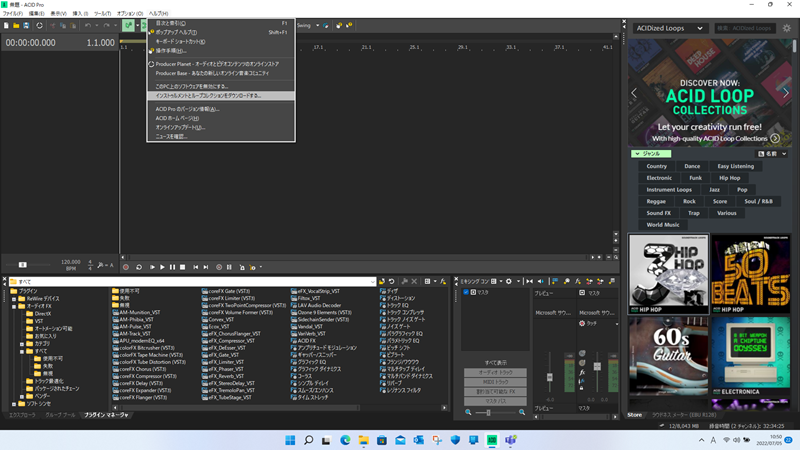800x450 pixels.
Task: Open mixer settings gear icon
Action: (509, 281)
